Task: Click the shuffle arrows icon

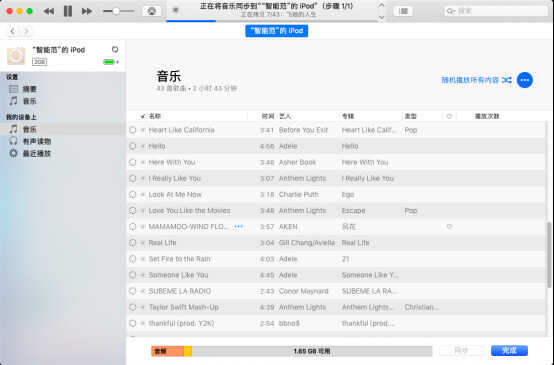Action: pos(507,80)
